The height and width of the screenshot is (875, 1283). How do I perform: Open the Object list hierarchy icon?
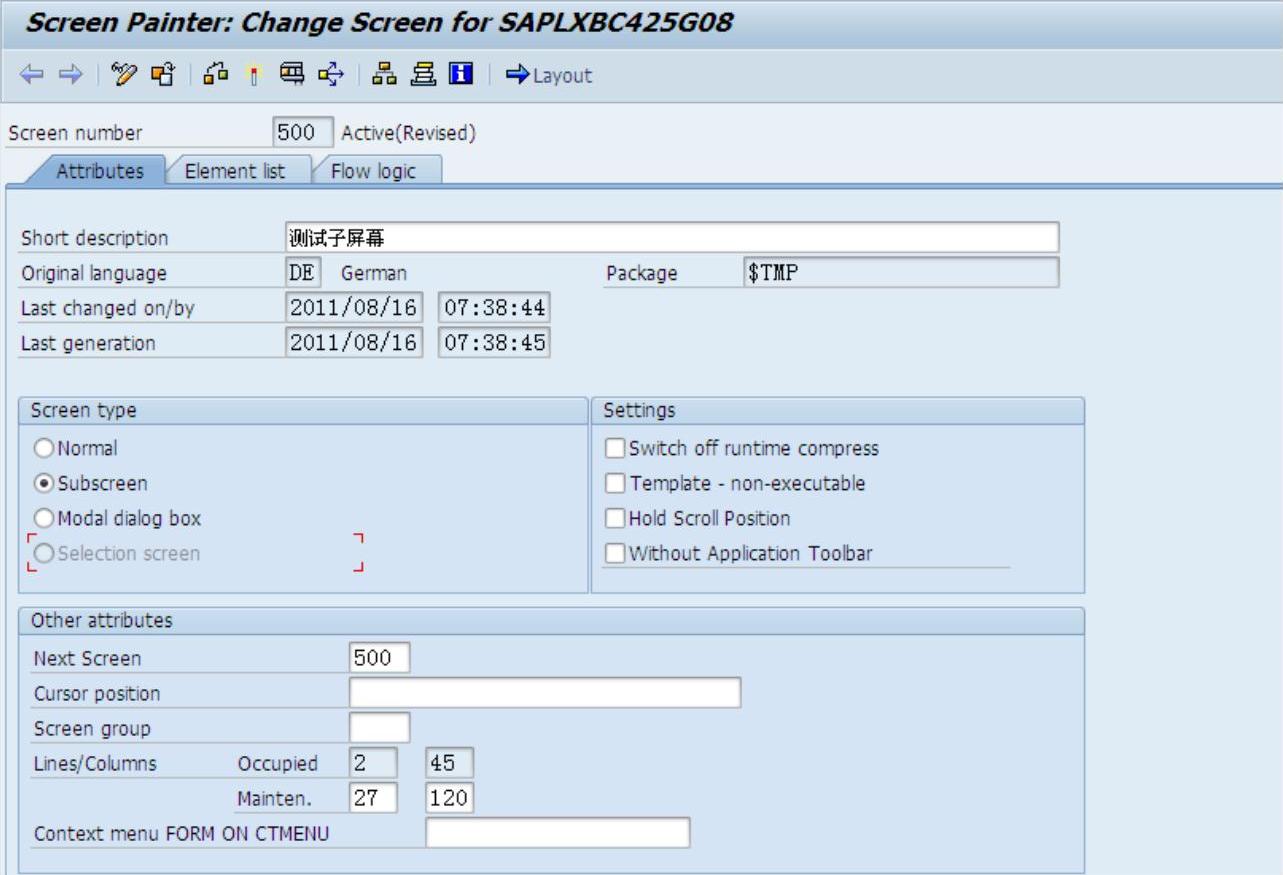[x=384, y=75]
